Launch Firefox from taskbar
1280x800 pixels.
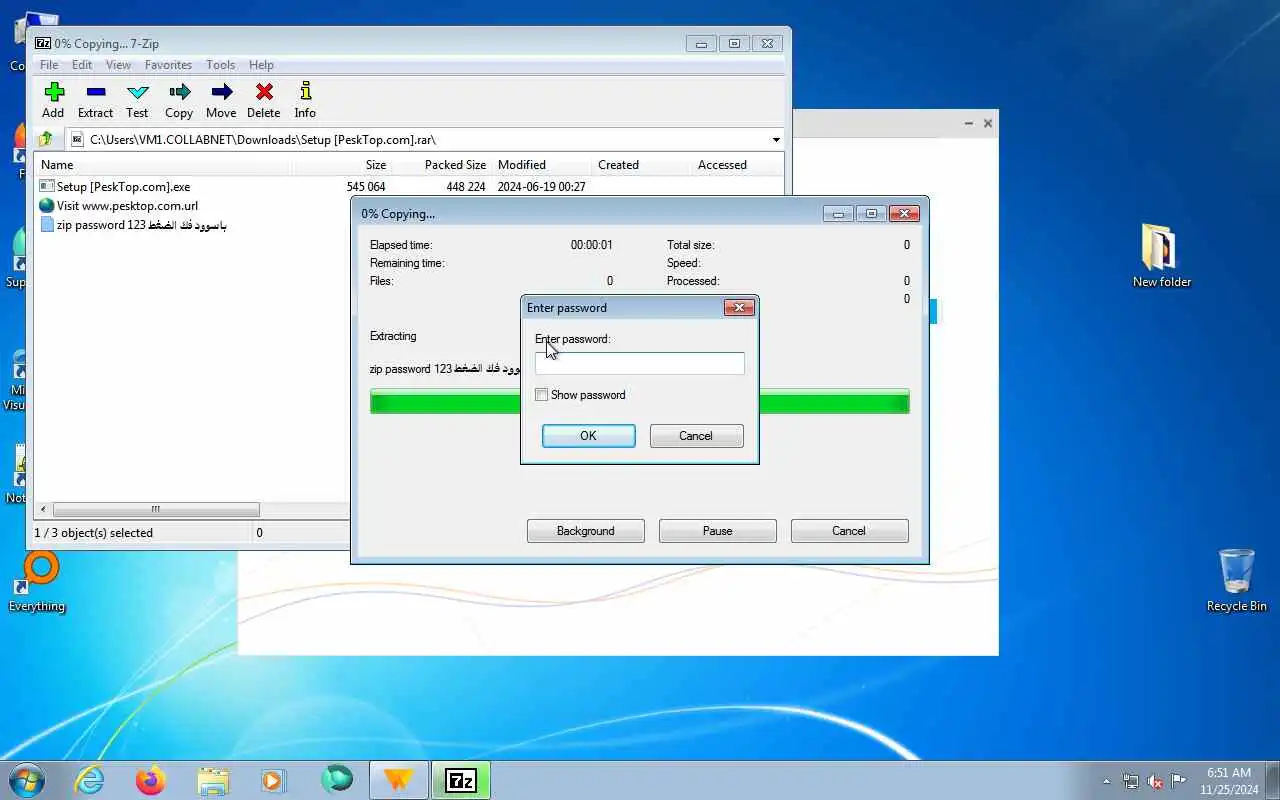click(x=151, y=780)
